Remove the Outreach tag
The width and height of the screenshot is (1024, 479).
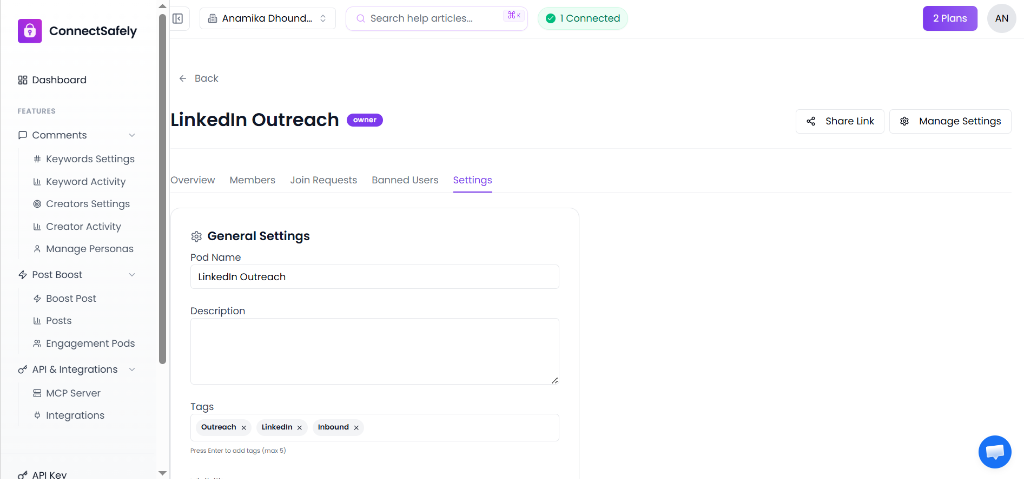[244, 428]
